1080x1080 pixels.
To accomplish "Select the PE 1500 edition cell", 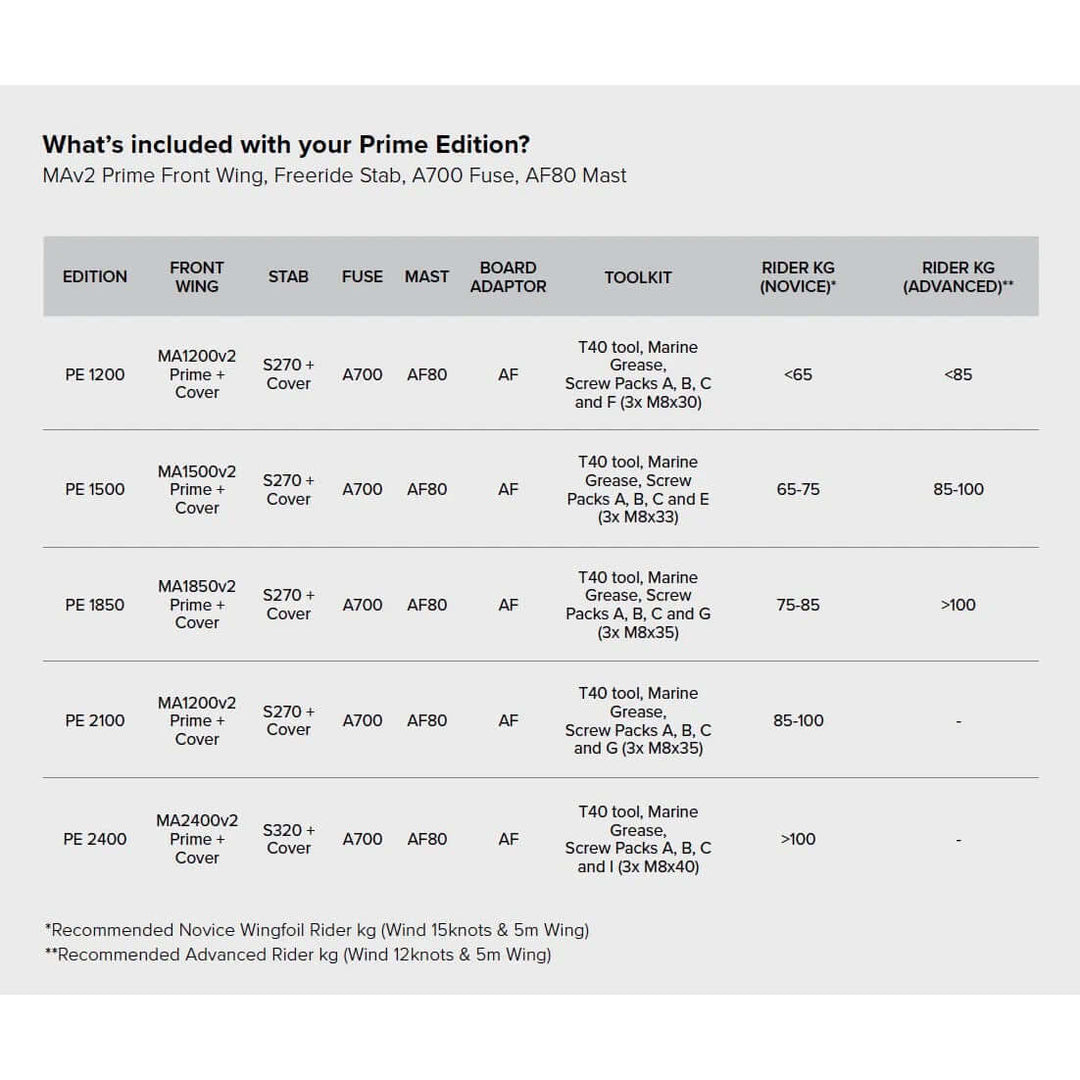I will tap(95, 490).
